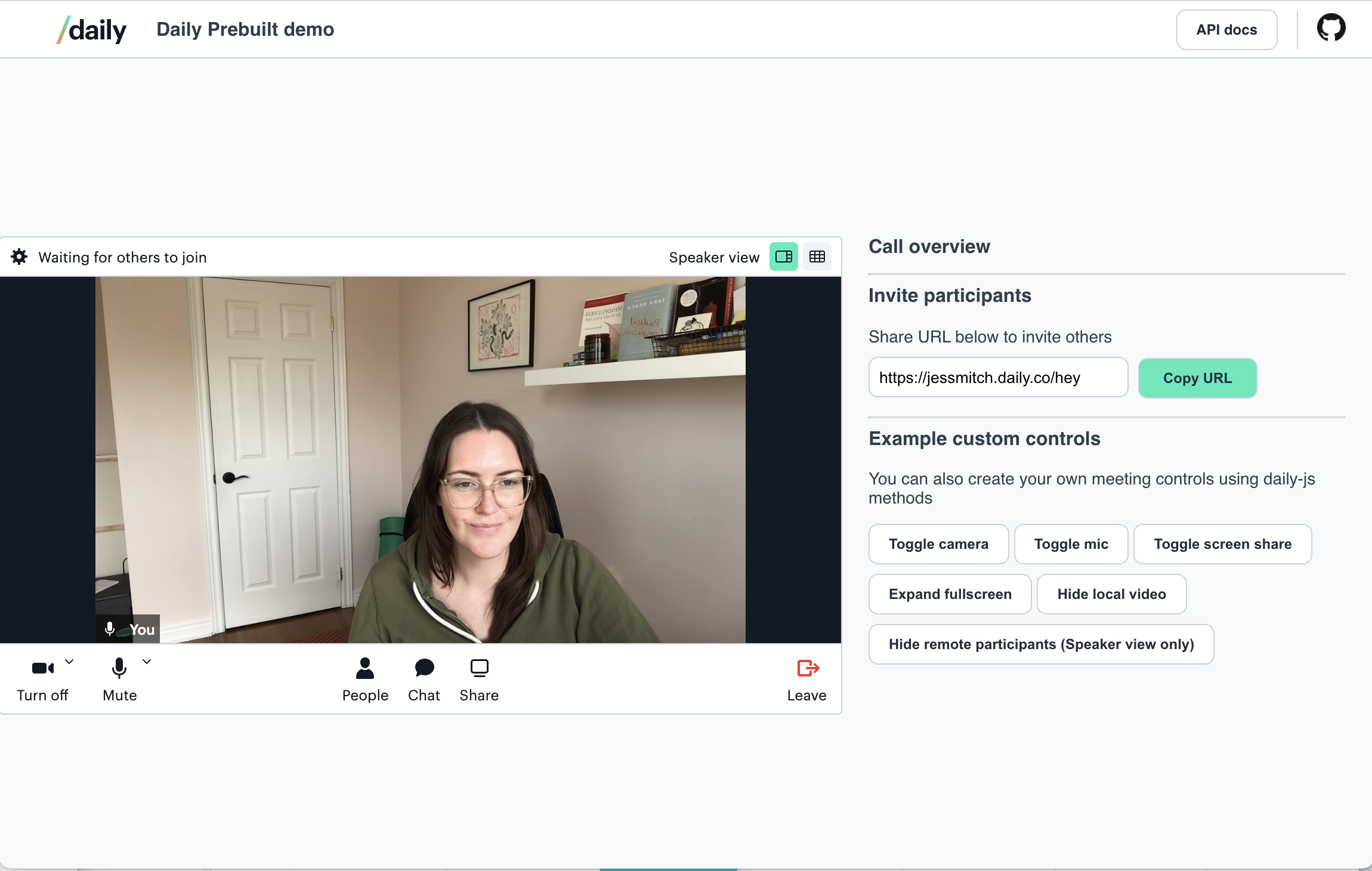The width and height of the screenshot is (1372, 871).
Task: Leave the call icon
Action: [x=808, y=668]
